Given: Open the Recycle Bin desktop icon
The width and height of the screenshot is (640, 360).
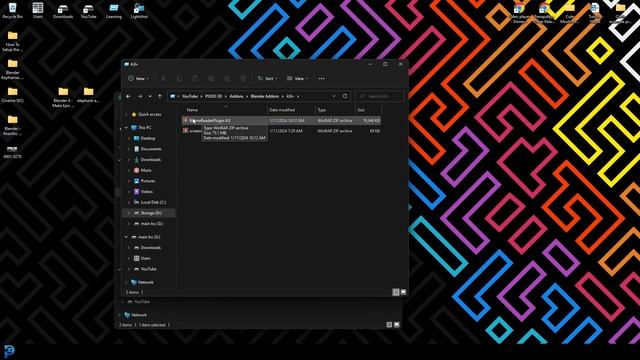Looking at the screenshot, I should [13, 11].
